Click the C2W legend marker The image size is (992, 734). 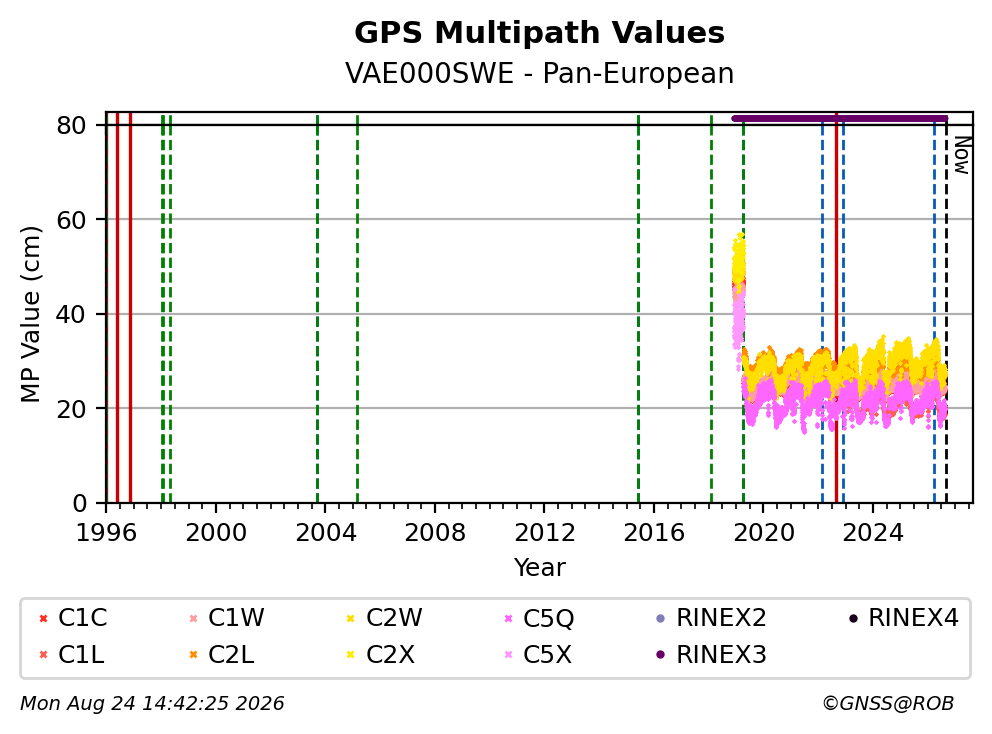pyautogui.click(x=350, y=618)
